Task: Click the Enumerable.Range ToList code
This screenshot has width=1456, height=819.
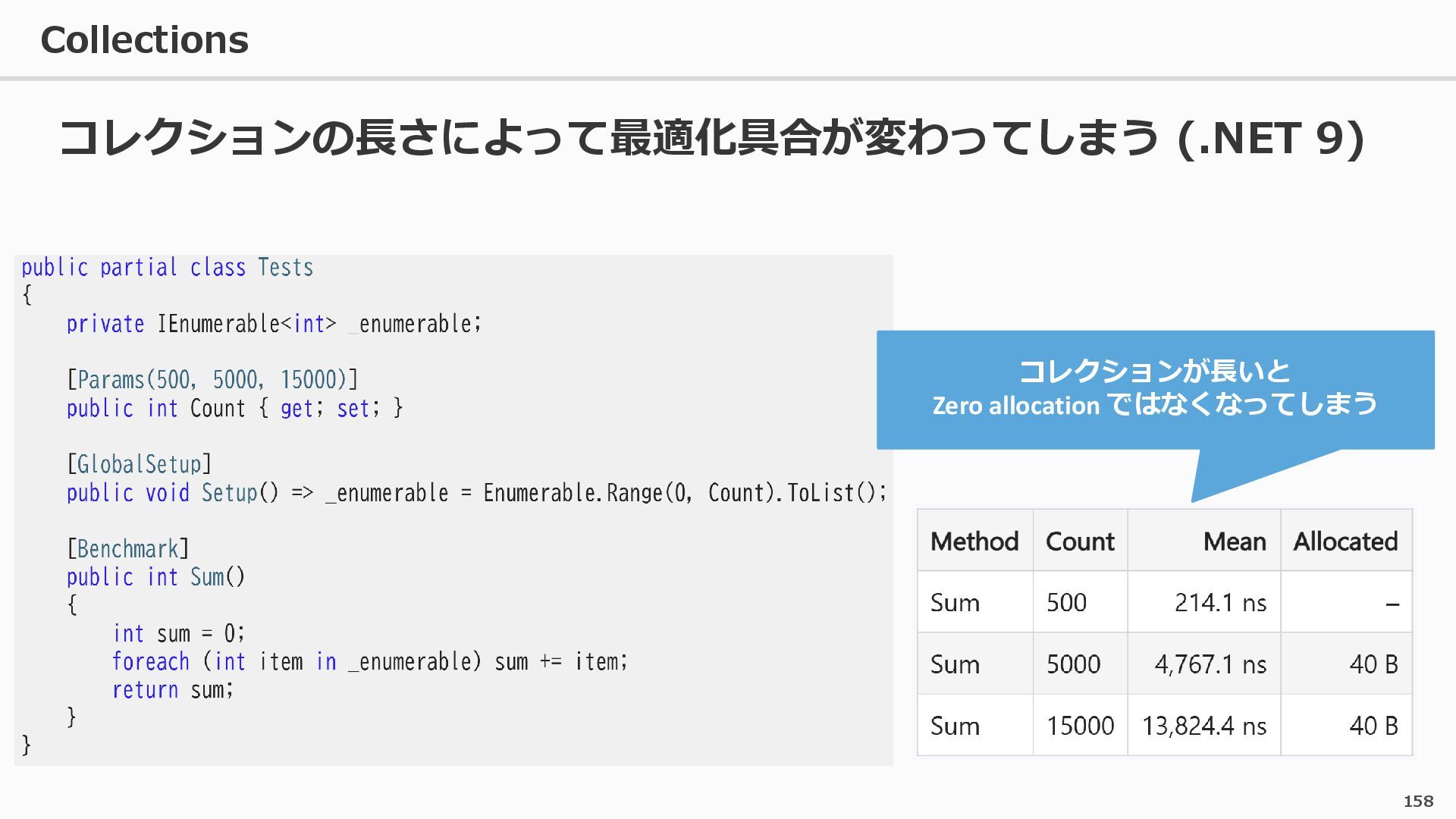Action: click(684, 493)
